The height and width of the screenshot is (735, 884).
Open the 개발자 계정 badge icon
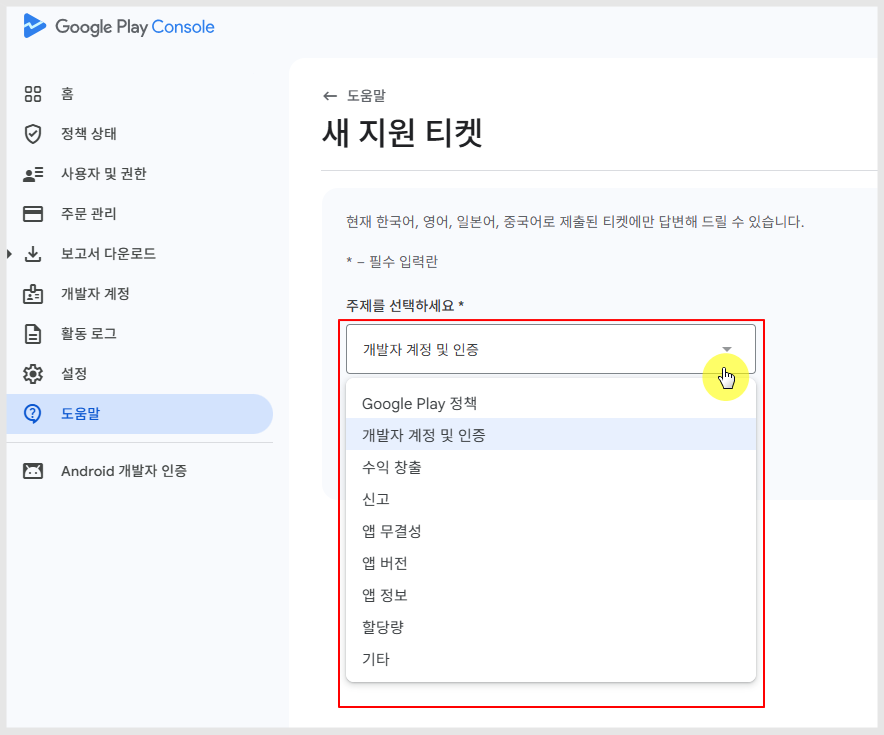pyautogui.click(x=33, y=294)
